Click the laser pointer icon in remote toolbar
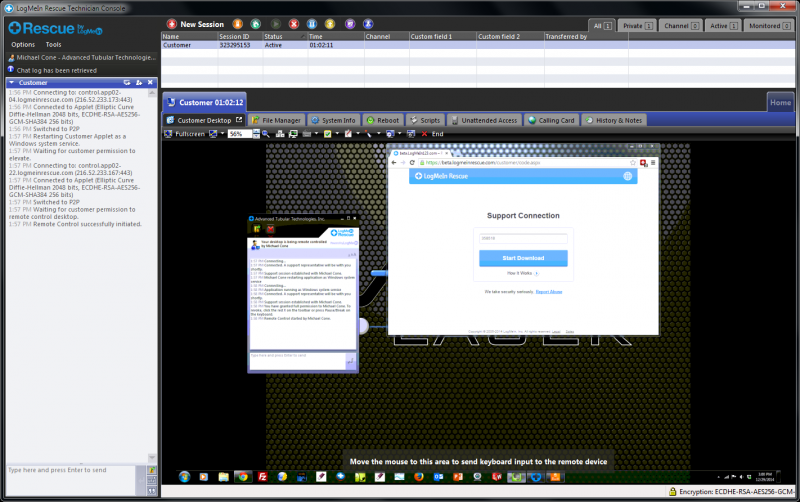 coord(368,134)
